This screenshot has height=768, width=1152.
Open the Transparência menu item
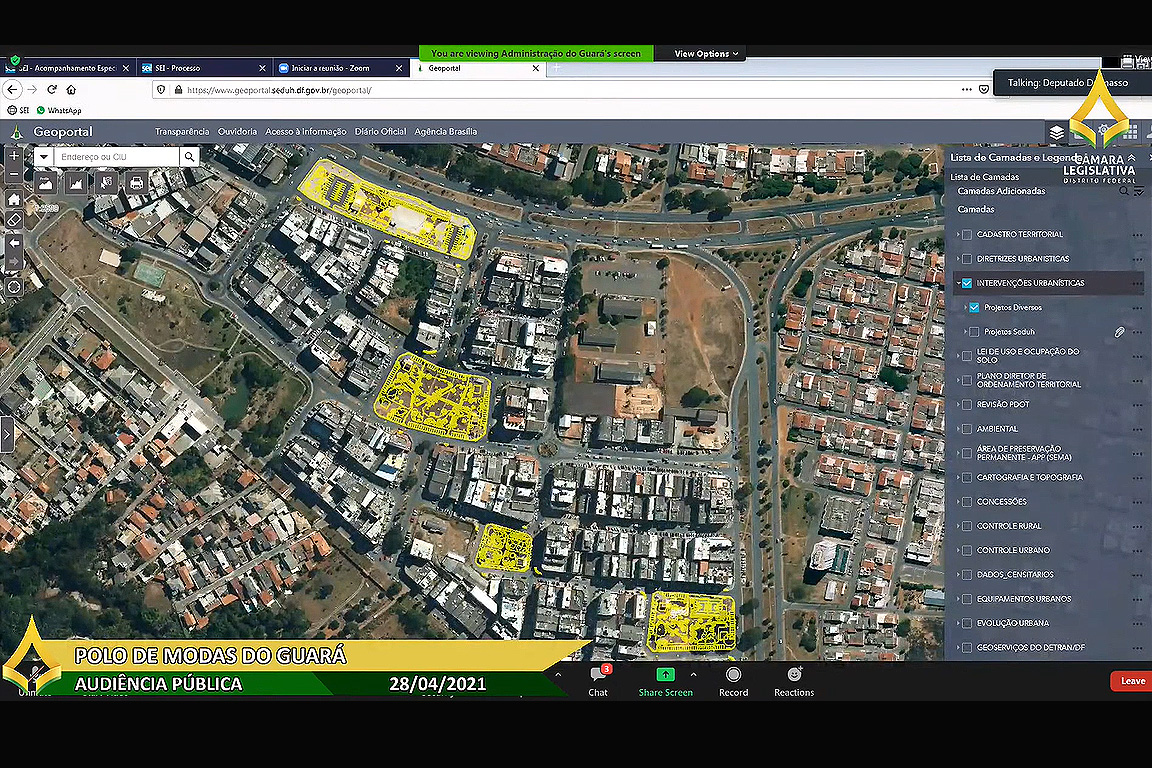pos(182,132)
